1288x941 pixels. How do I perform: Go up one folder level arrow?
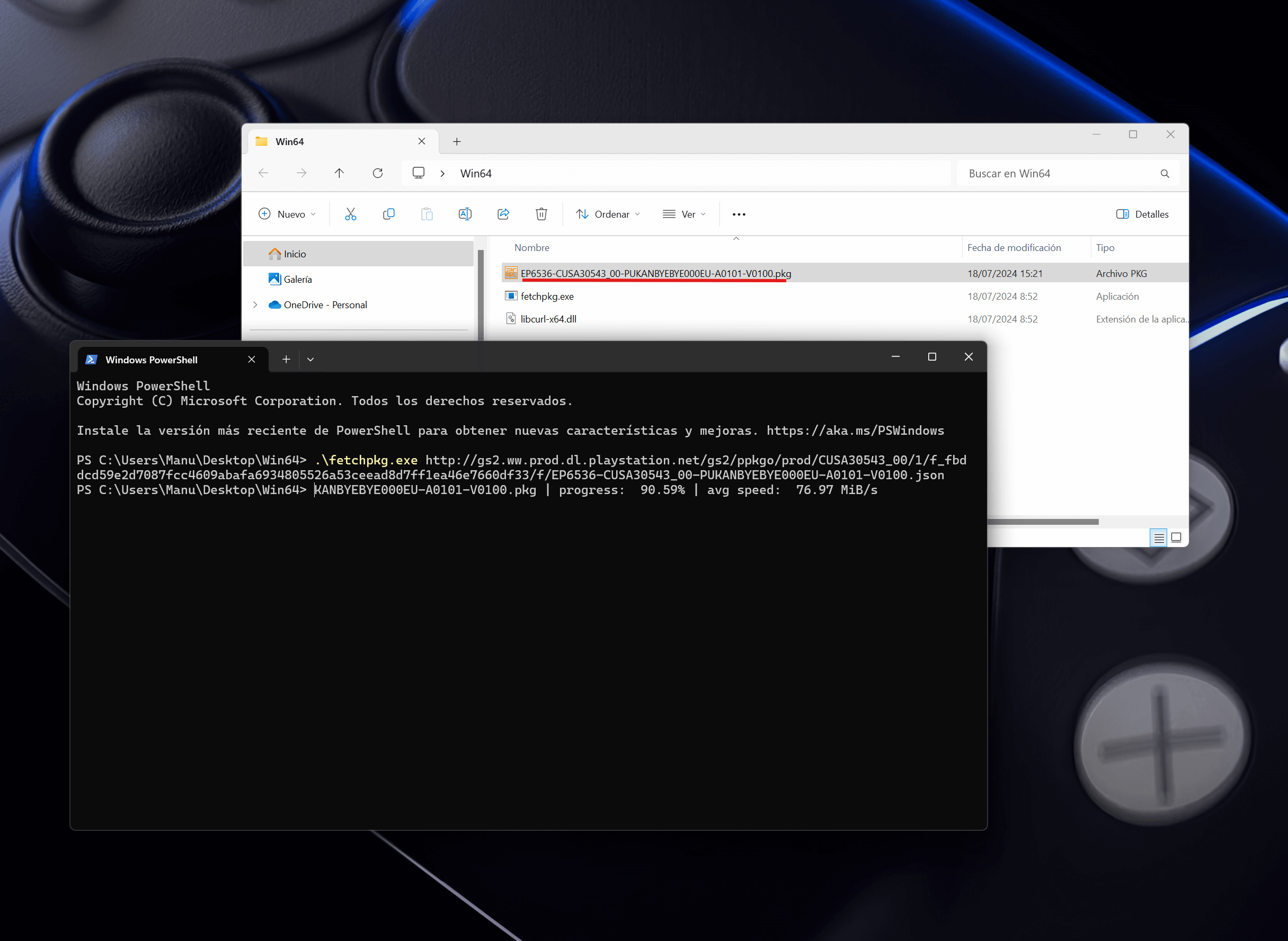coord(339,173)
